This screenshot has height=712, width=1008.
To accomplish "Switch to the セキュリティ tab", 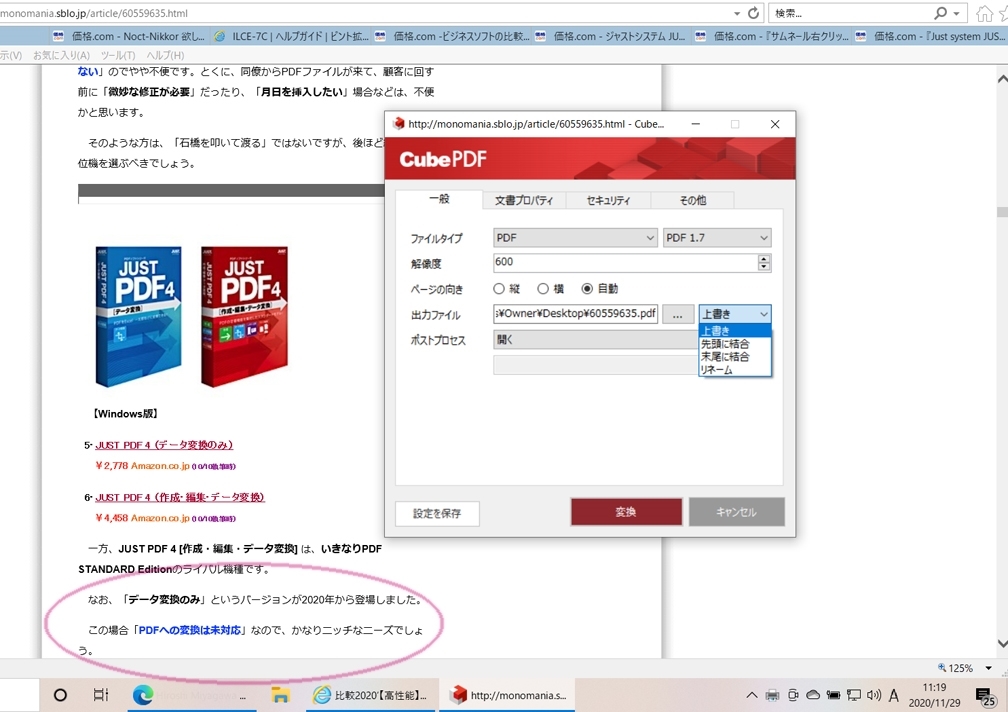I will (610, 200).
